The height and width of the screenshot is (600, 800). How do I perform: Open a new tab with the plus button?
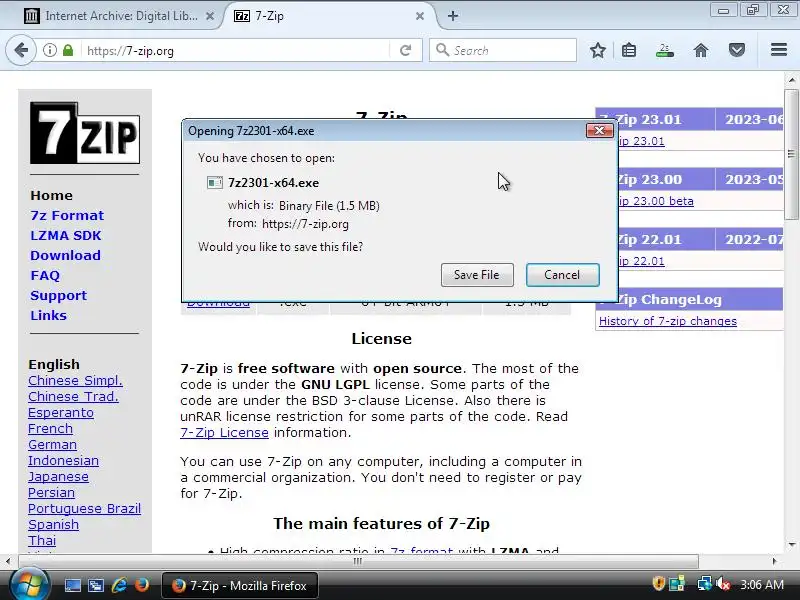pos(453,16)
